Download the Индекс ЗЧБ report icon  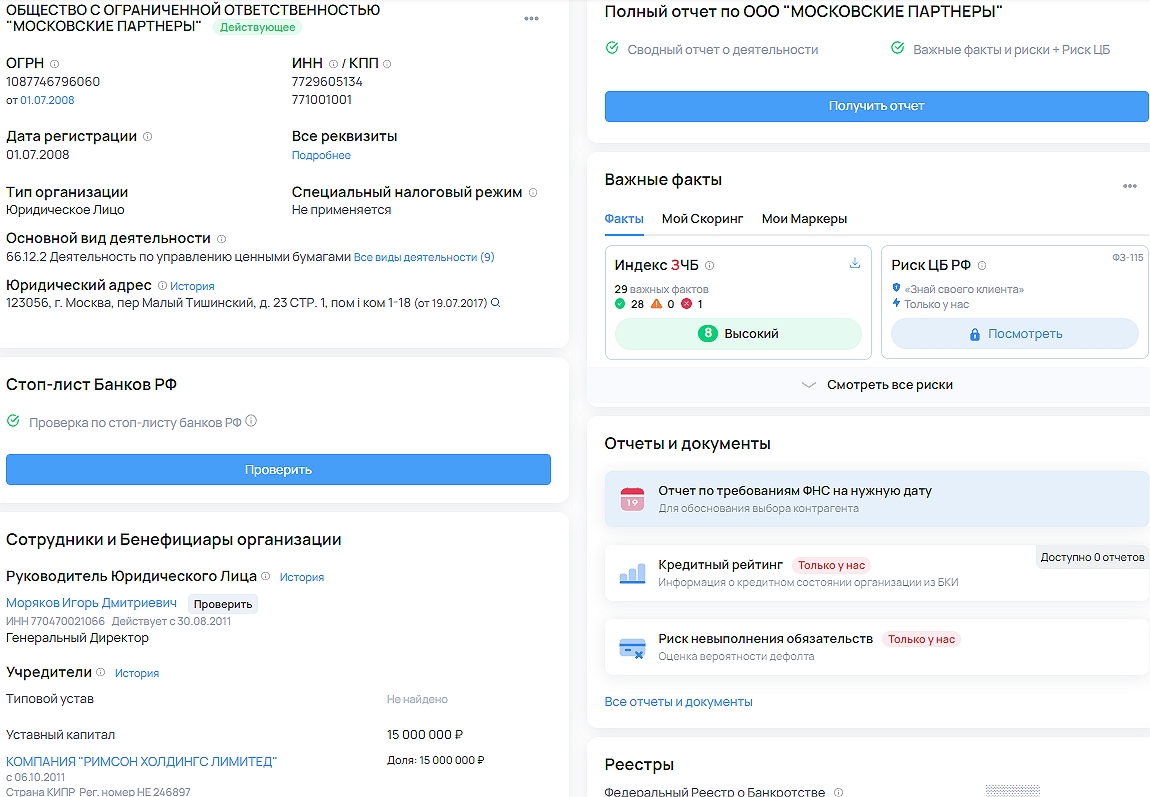click(855, 264)
